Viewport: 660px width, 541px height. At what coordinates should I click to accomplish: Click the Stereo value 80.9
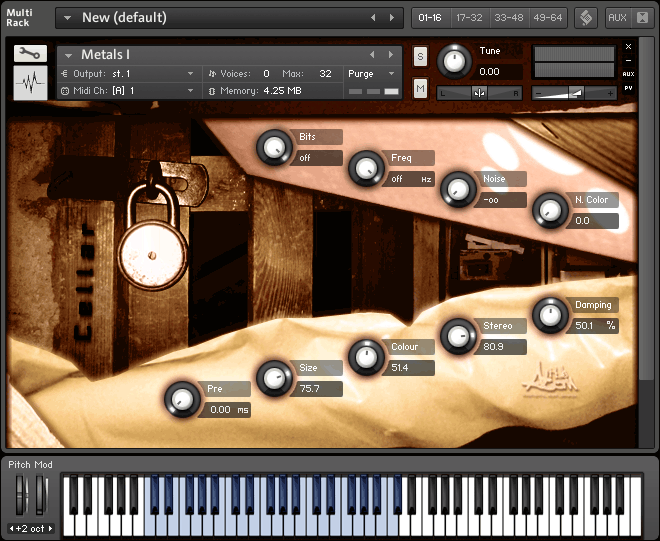(501, 347)
